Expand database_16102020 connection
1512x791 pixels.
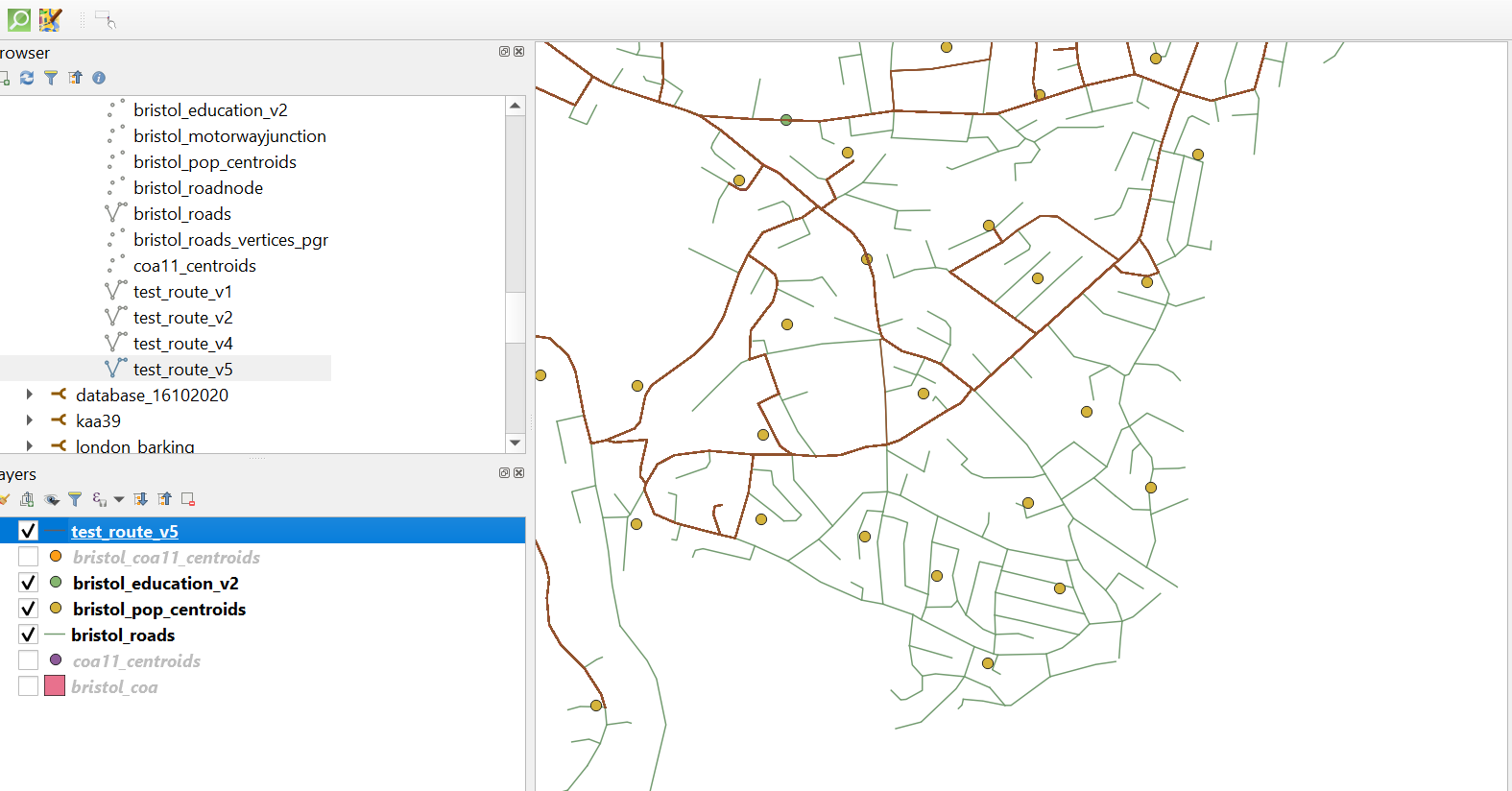(30, 395)
